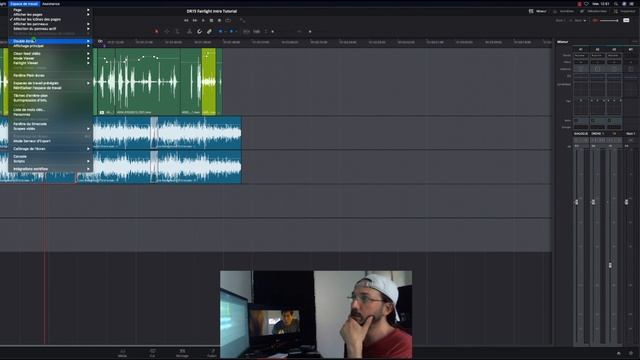Open the Mixeur panel options menu dots
This screenshot has height=360, width=640.
[x=635, y=42]
